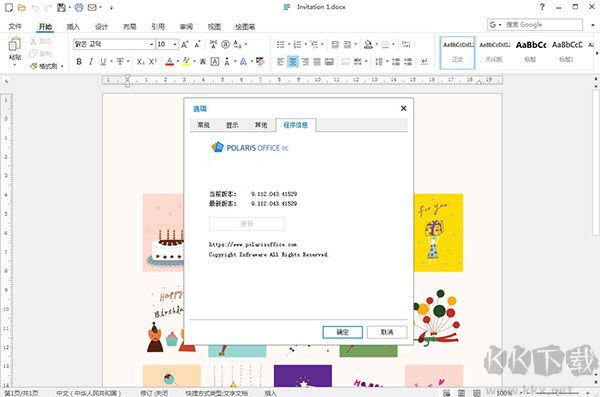Apply yellow highlight color with marker icon
The image size is (600, 397).
tap(186, 62)
